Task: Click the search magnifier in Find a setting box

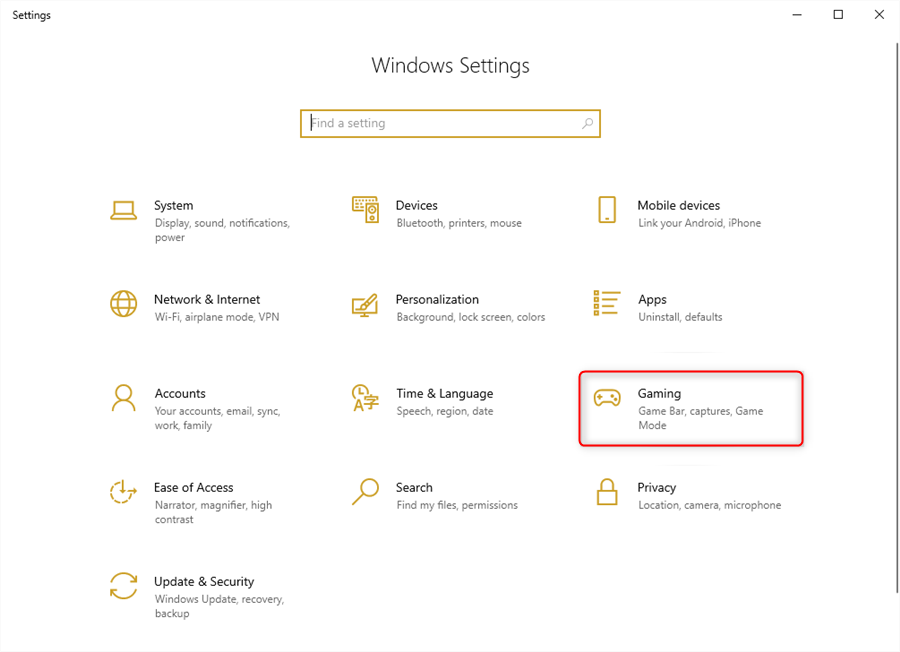Action: coord(587,123)
